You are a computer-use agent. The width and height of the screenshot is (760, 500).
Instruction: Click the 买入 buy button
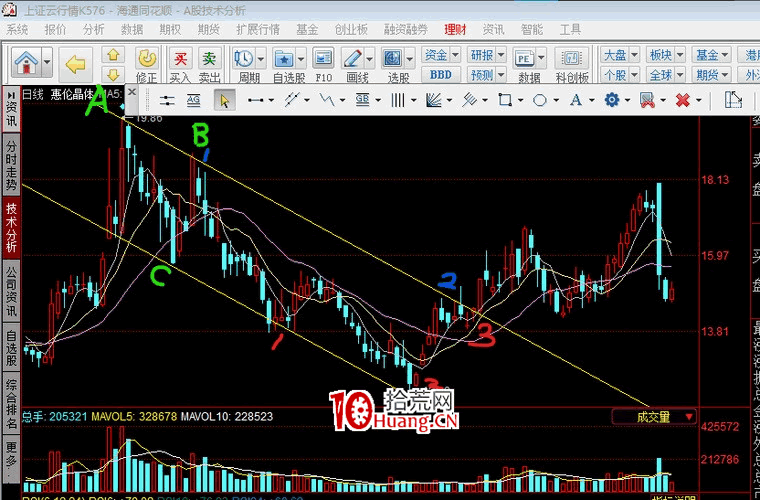click(180, 64)
